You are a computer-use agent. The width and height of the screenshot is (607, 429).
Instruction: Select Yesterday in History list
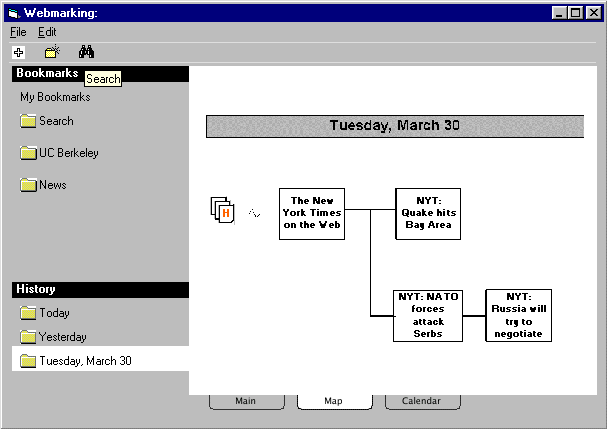tap(62, 337)
